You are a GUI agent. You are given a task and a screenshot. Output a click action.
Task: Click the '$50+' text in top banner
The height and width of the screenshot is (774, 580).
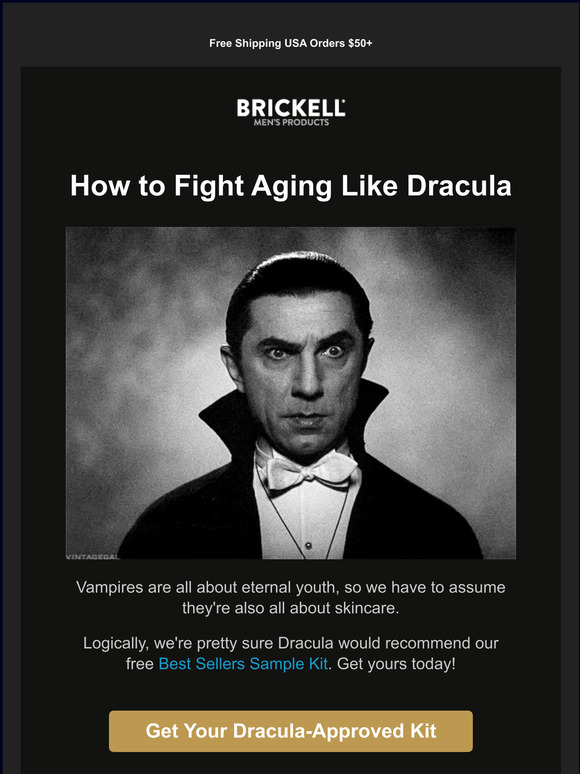(360, 43)
